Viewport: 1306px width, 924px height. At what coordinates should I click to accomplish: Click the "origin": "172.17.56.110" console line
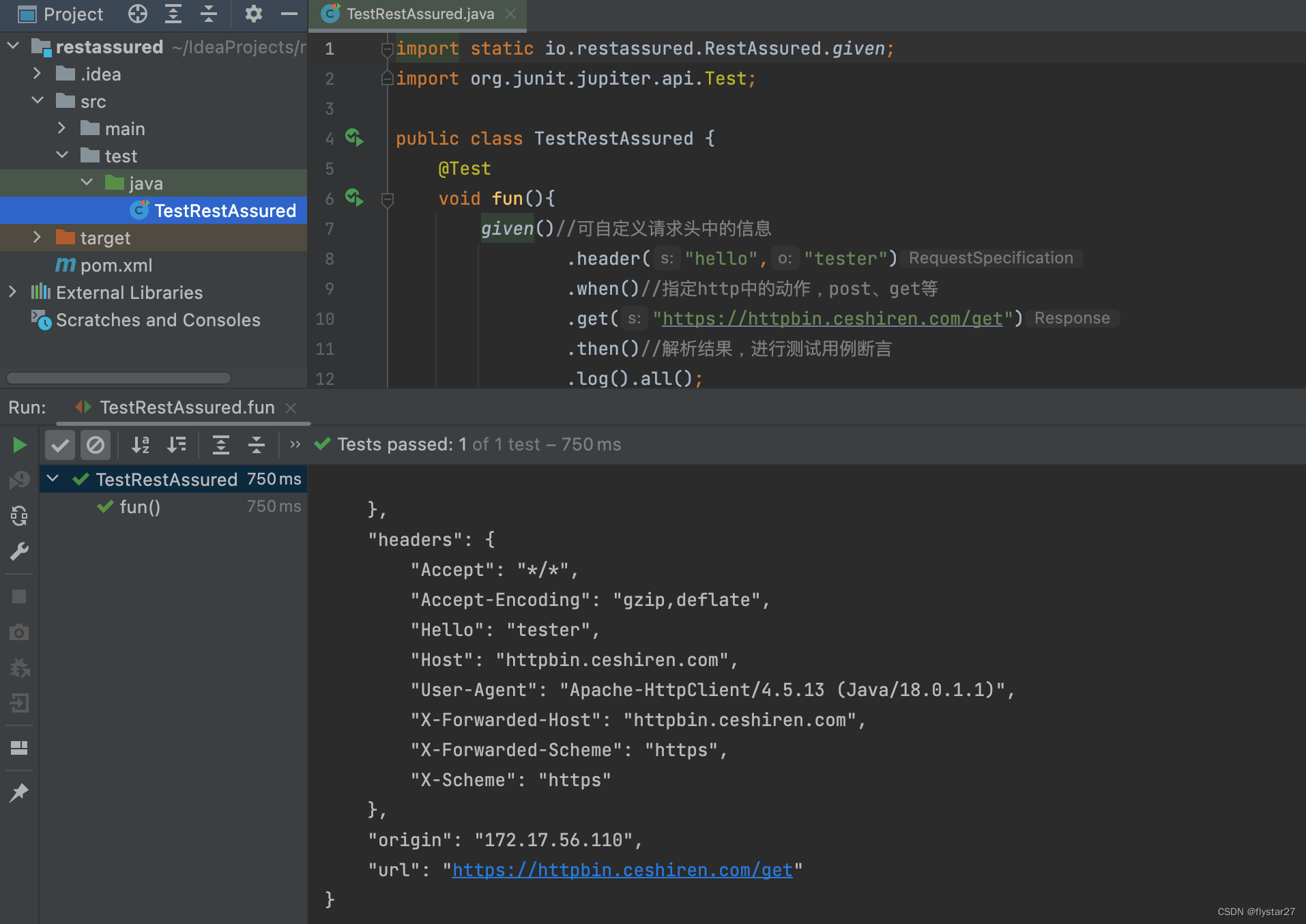click(x=506, y=840)
